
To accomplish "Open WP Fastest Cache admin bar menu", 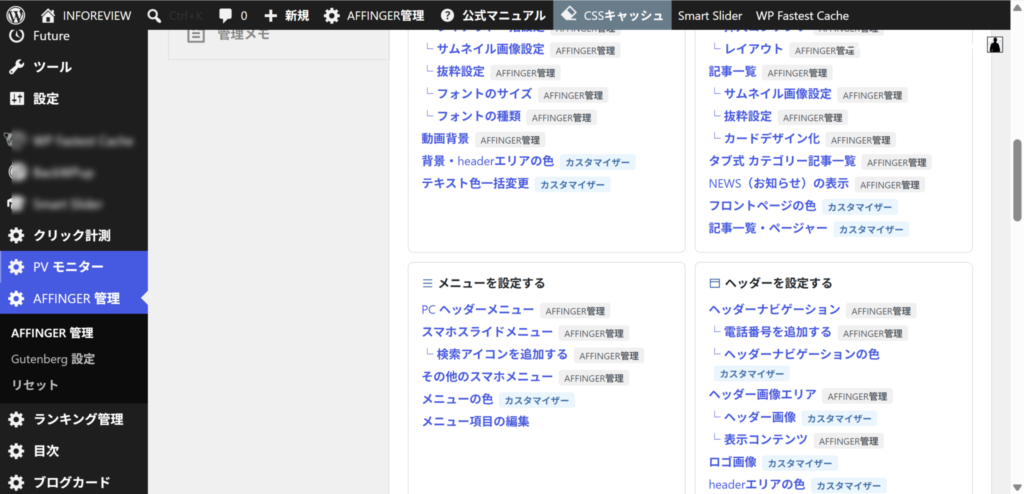I will [x=803, y=15].
